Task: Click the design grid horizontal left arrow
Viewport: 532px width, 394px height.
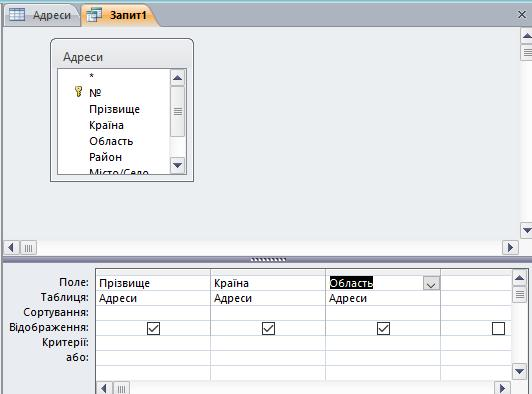Action: tap(104, 388)
